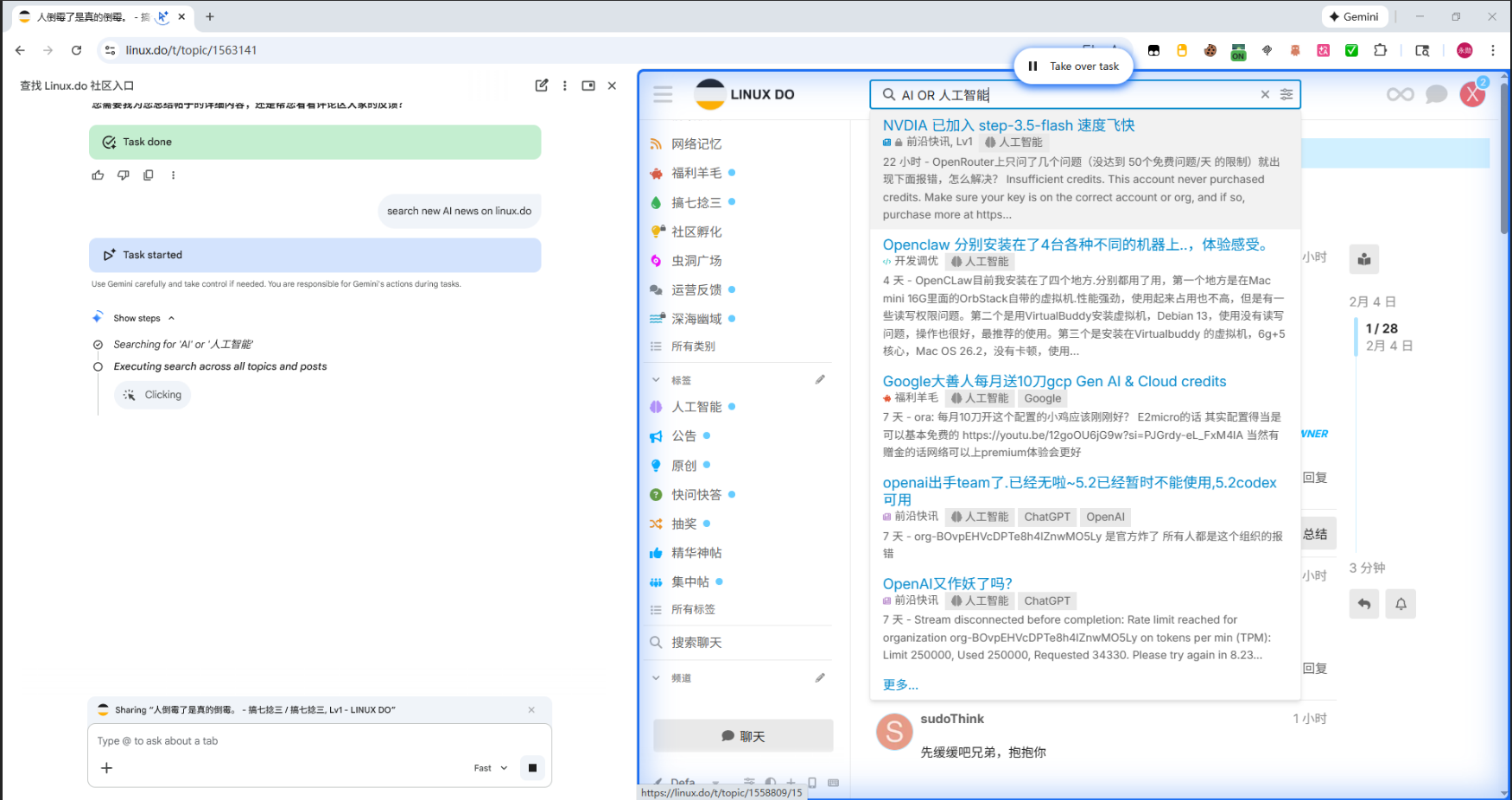Select 人工智能 tag in sidebar

pyautogui.click(x=696, y=407)
